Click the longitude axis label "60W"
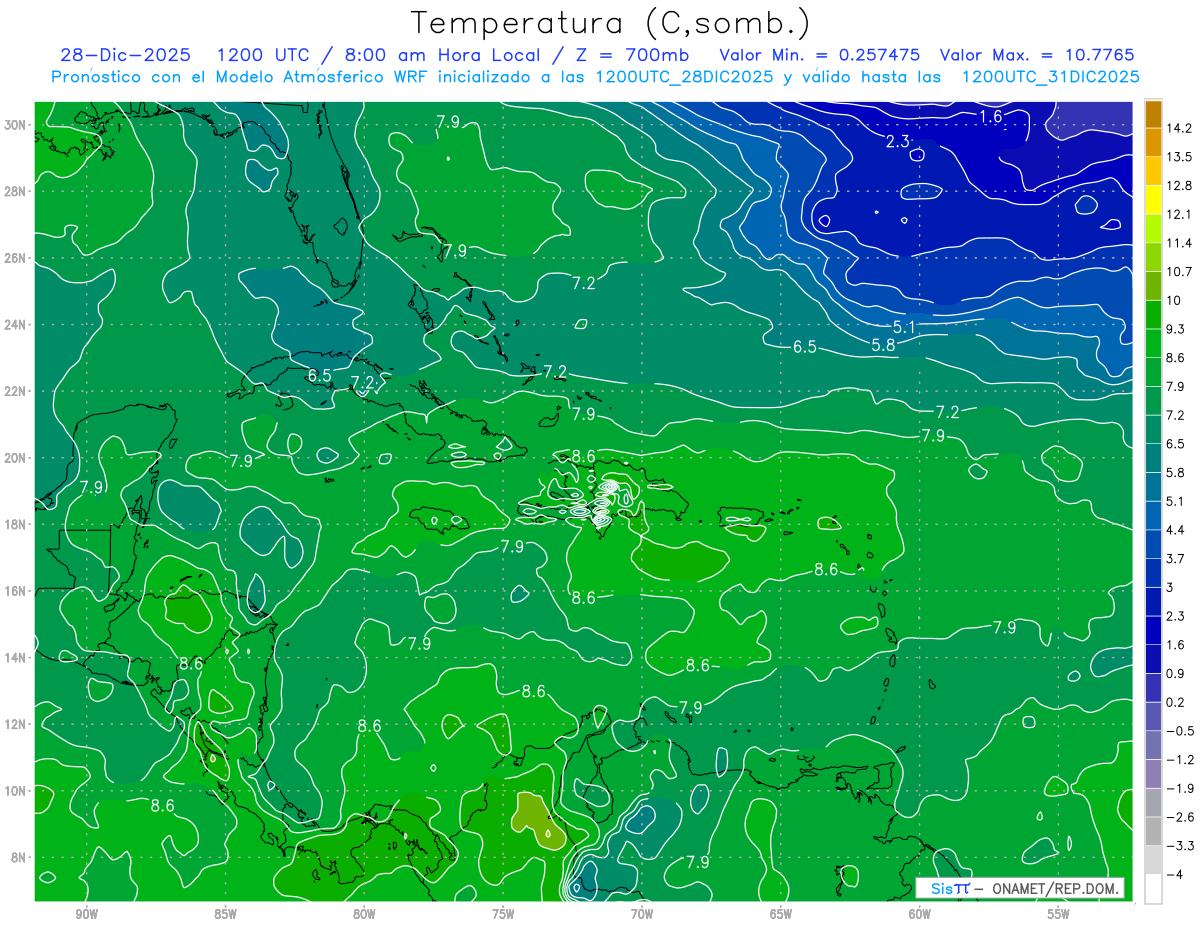The width and height of the screenshot is (1200, 927). tap(920, 914)
